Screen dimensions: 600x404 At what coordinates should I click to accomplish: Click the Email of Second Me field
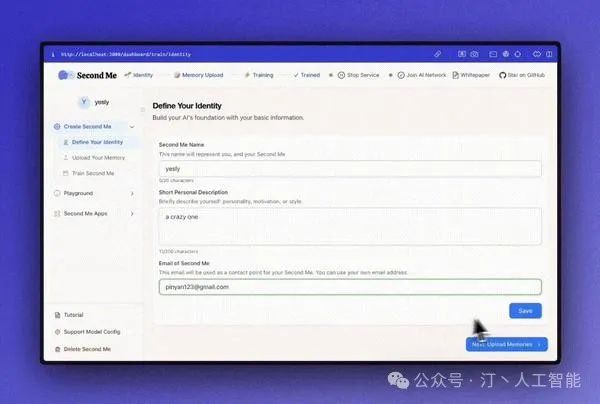pos(350,287)
